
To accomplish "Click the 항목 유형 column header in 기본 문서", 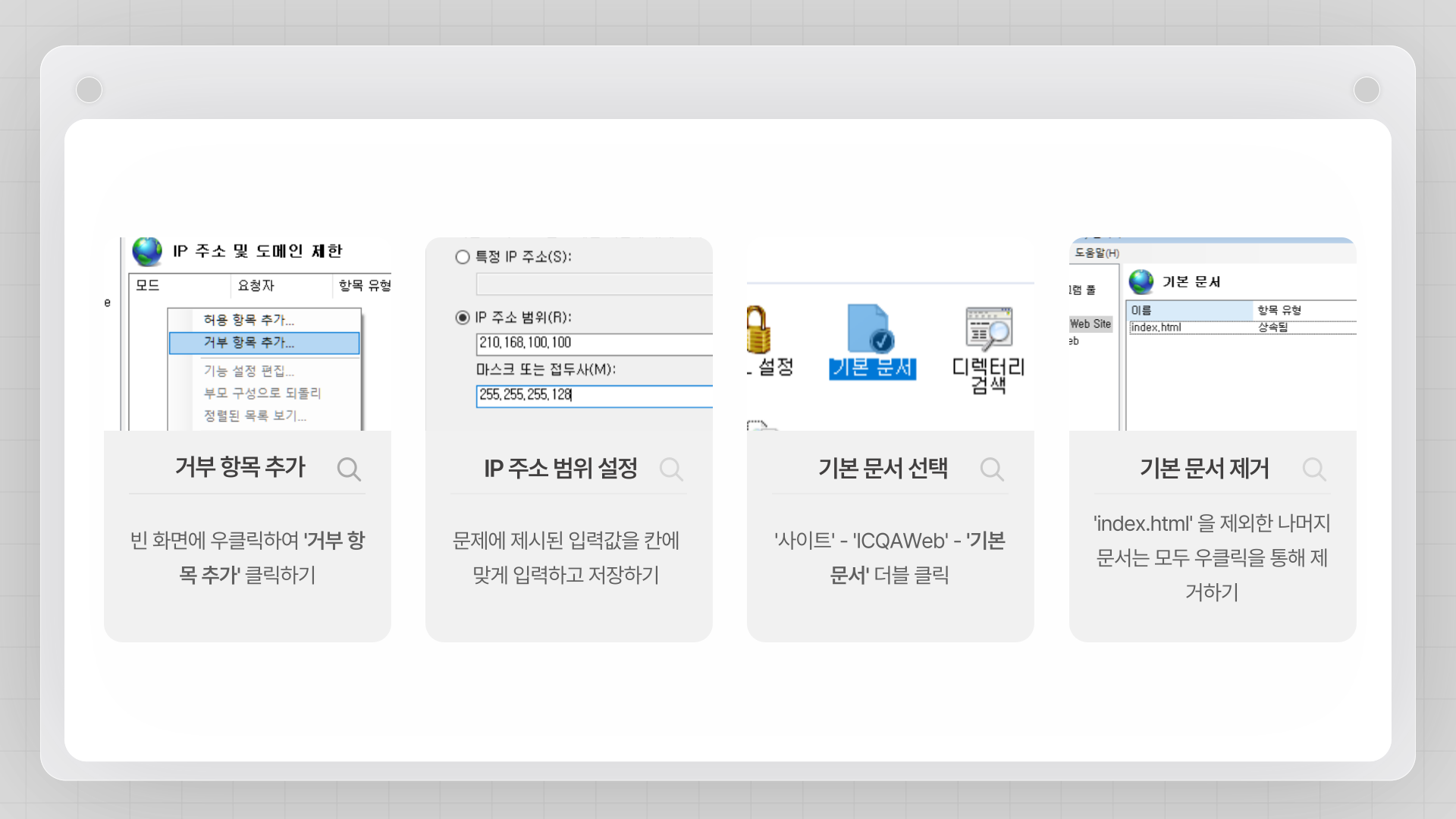I will point(1280,310).
